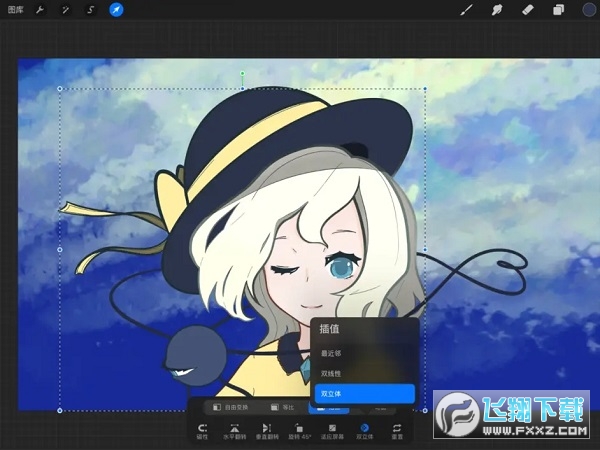This screenshot has width=600, height=450.
Task: Click 垂直翻转 flip vertical
Action: click(267, 432)
